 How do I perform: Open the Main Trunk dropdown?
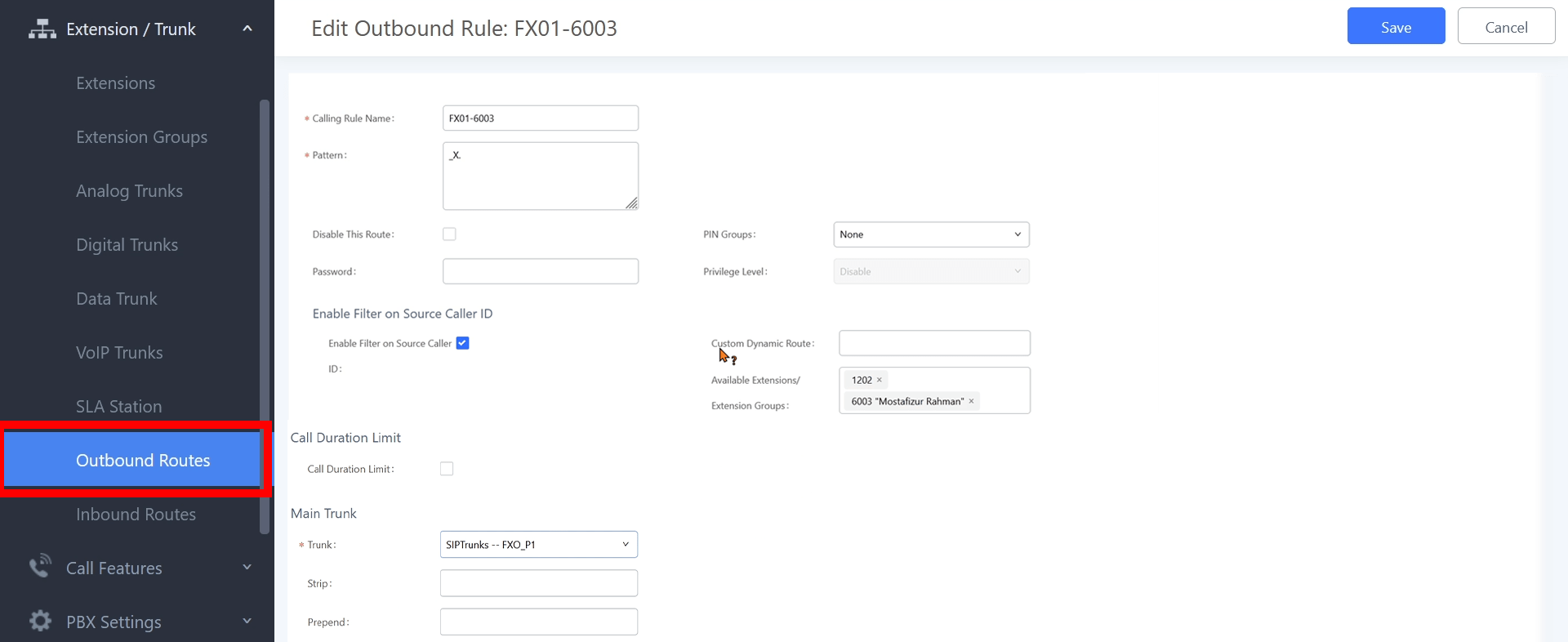[x=539, y=545]
